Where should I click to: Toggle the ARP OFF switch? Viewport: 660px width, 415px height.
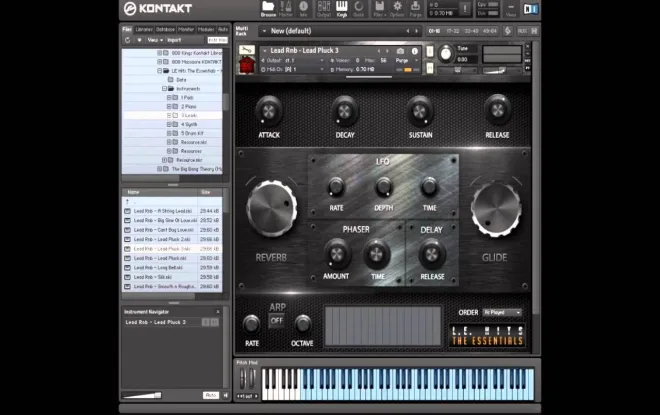(x=277, y=321)
